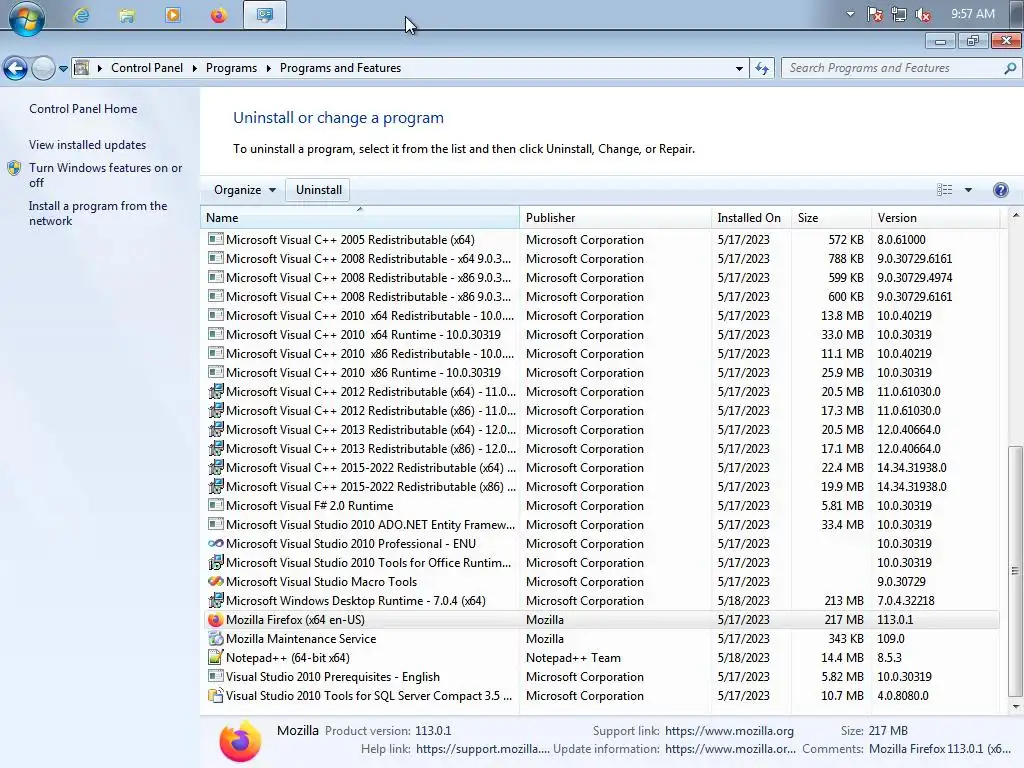Open Control Panel Home link
Image resolution: width=1024 pixels, height=768 pixels.
click(83, 109)
